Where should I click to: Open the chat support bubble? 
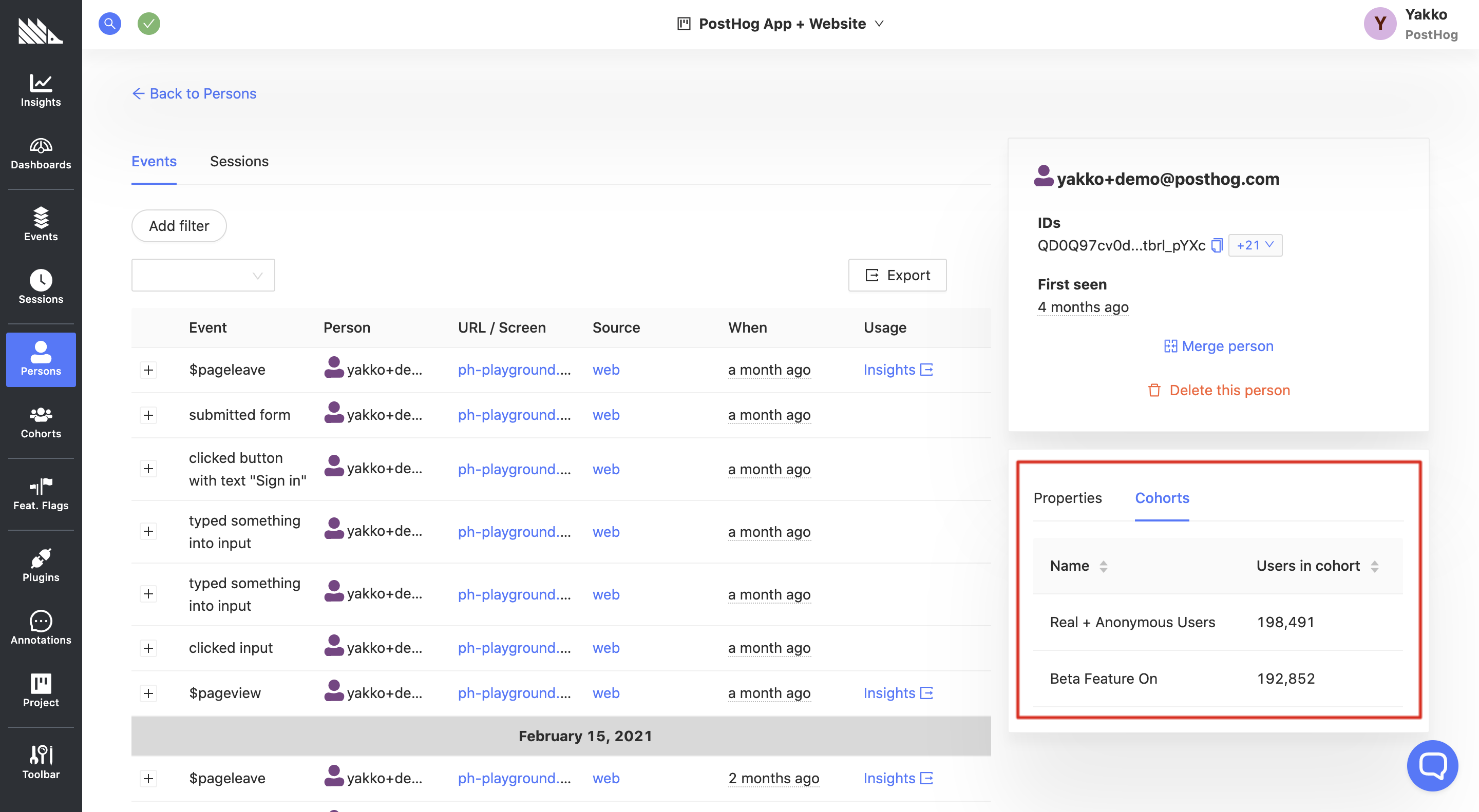[x=1432, y=765]
